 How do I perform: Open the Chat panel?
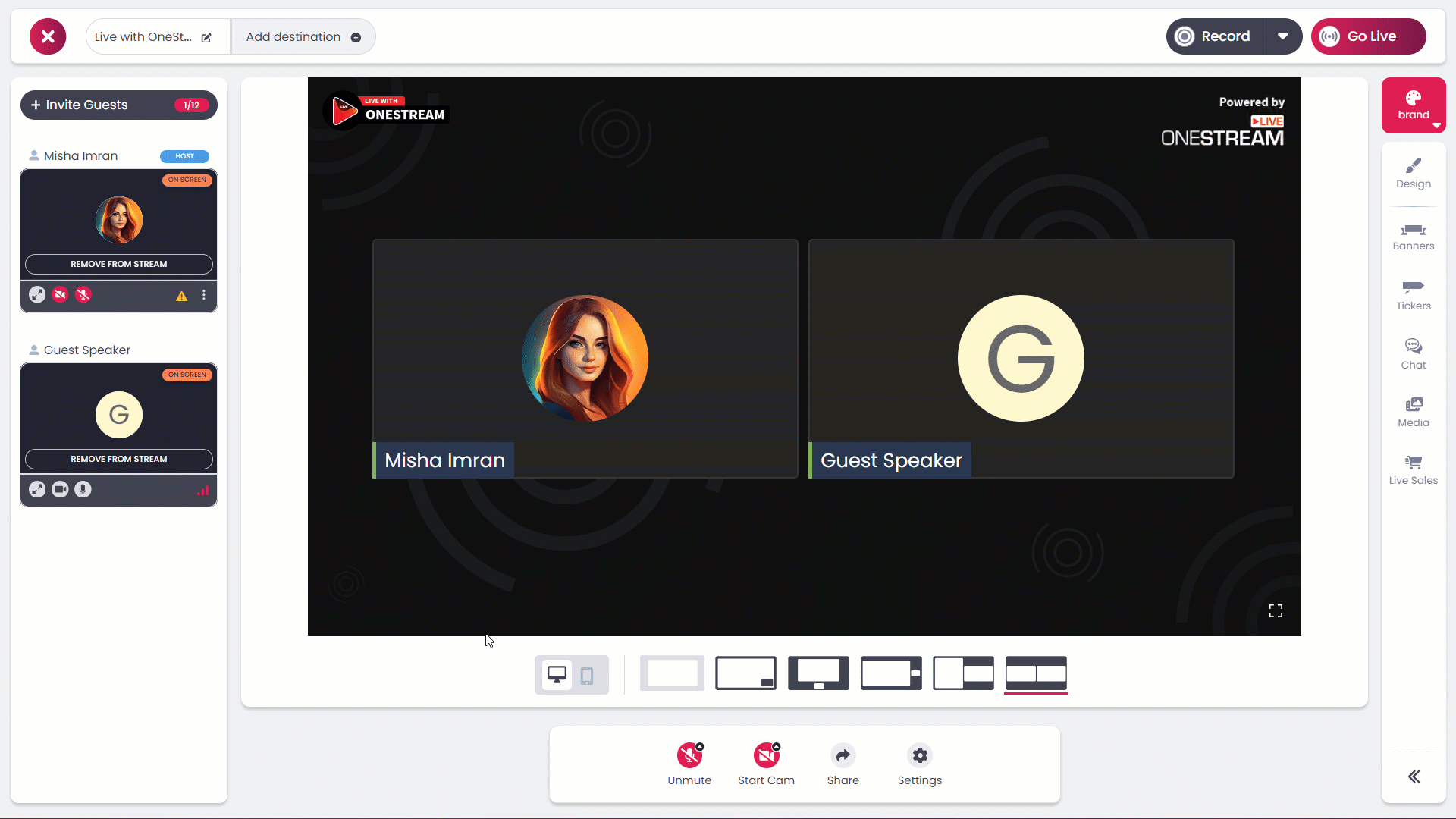(x=1413, y=354)
